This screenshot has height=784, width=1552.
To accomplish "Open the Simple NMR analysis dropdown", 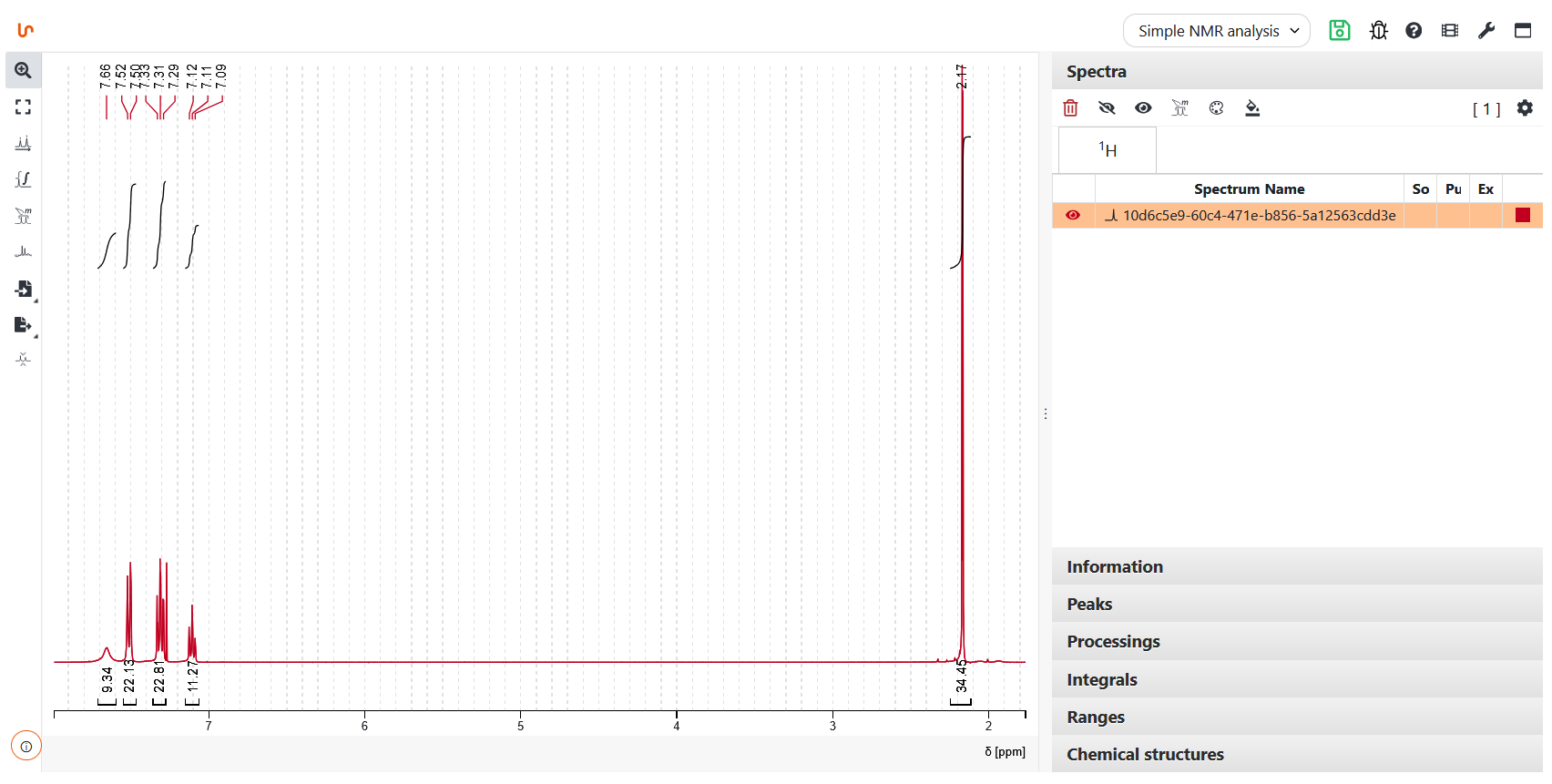I will [x=1216, y=31].
